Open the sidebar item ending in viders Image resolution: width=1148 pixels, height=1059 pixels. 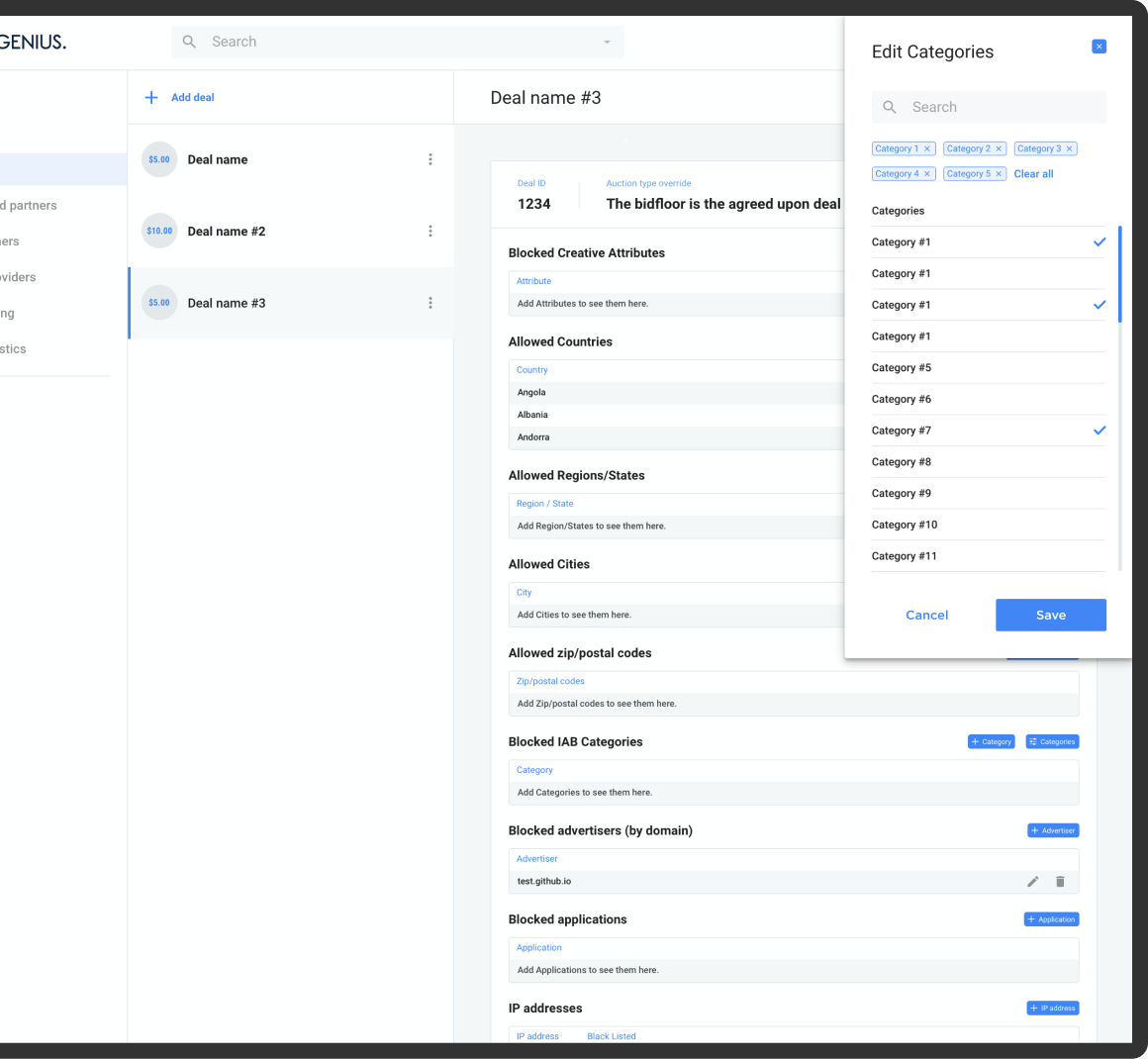click(18, 277)
